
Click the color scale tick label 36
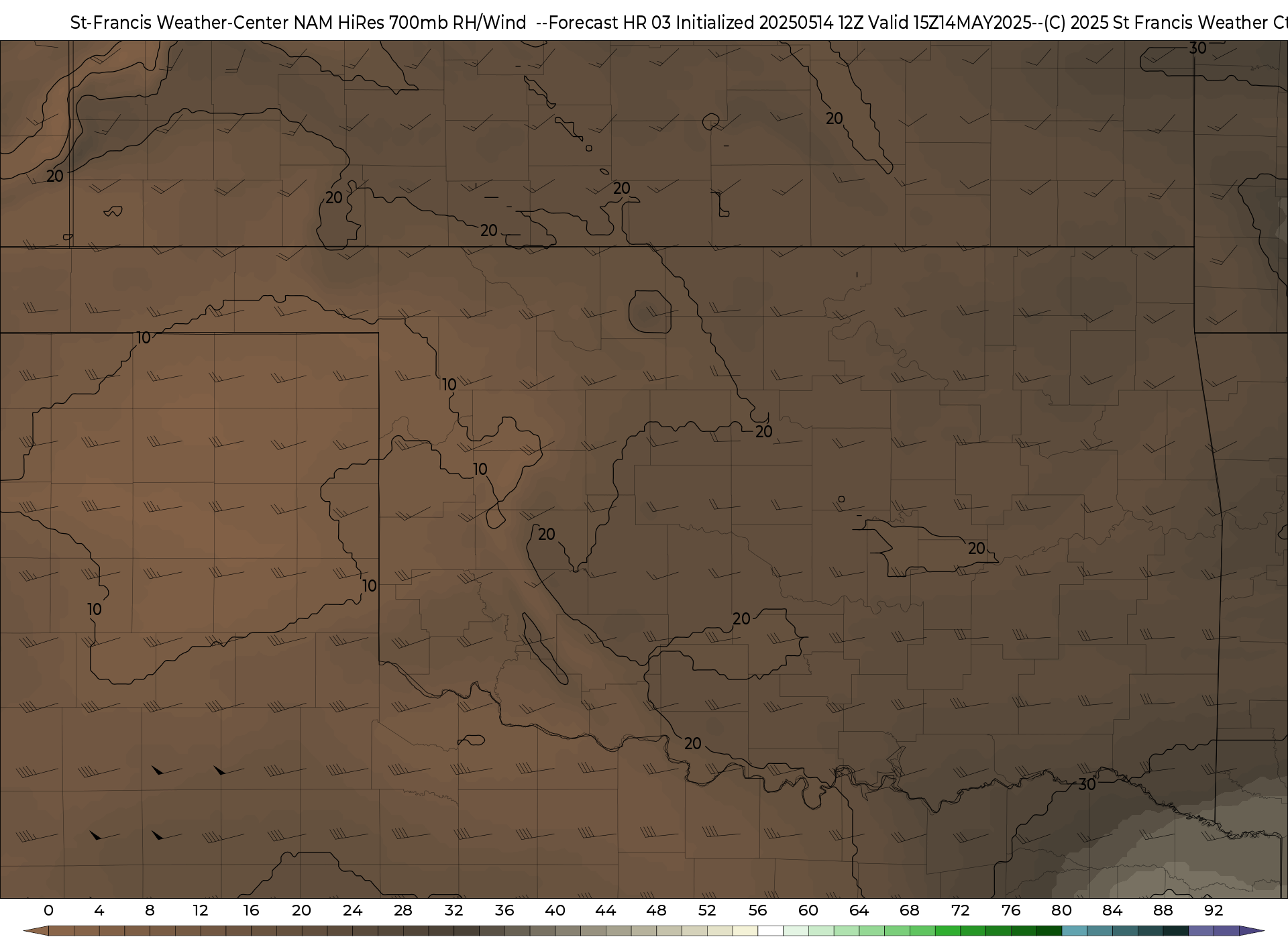point(504,910)
